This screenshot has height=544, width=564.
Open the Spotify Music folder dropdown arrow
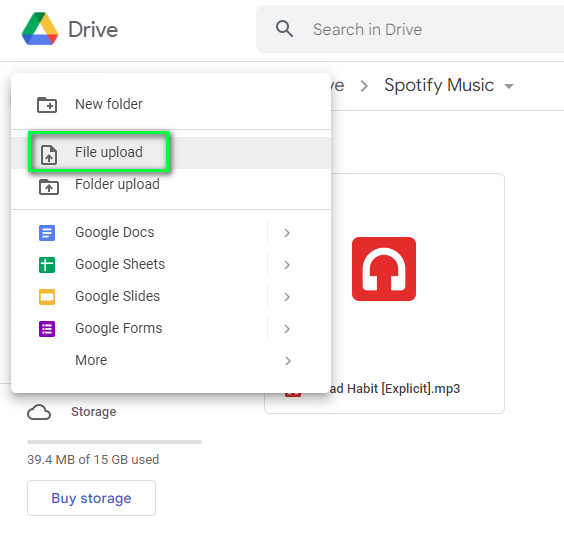[x=509, y=86]
